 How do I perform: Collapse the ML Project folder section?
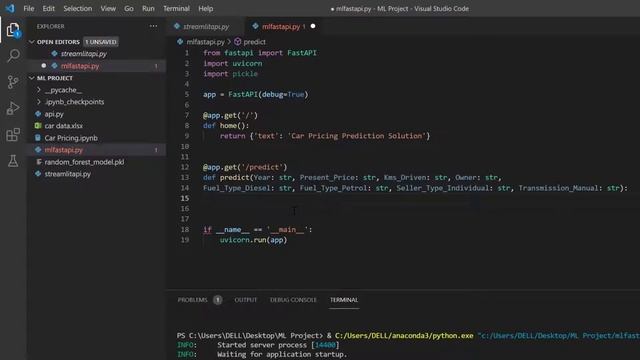point(31,78)
